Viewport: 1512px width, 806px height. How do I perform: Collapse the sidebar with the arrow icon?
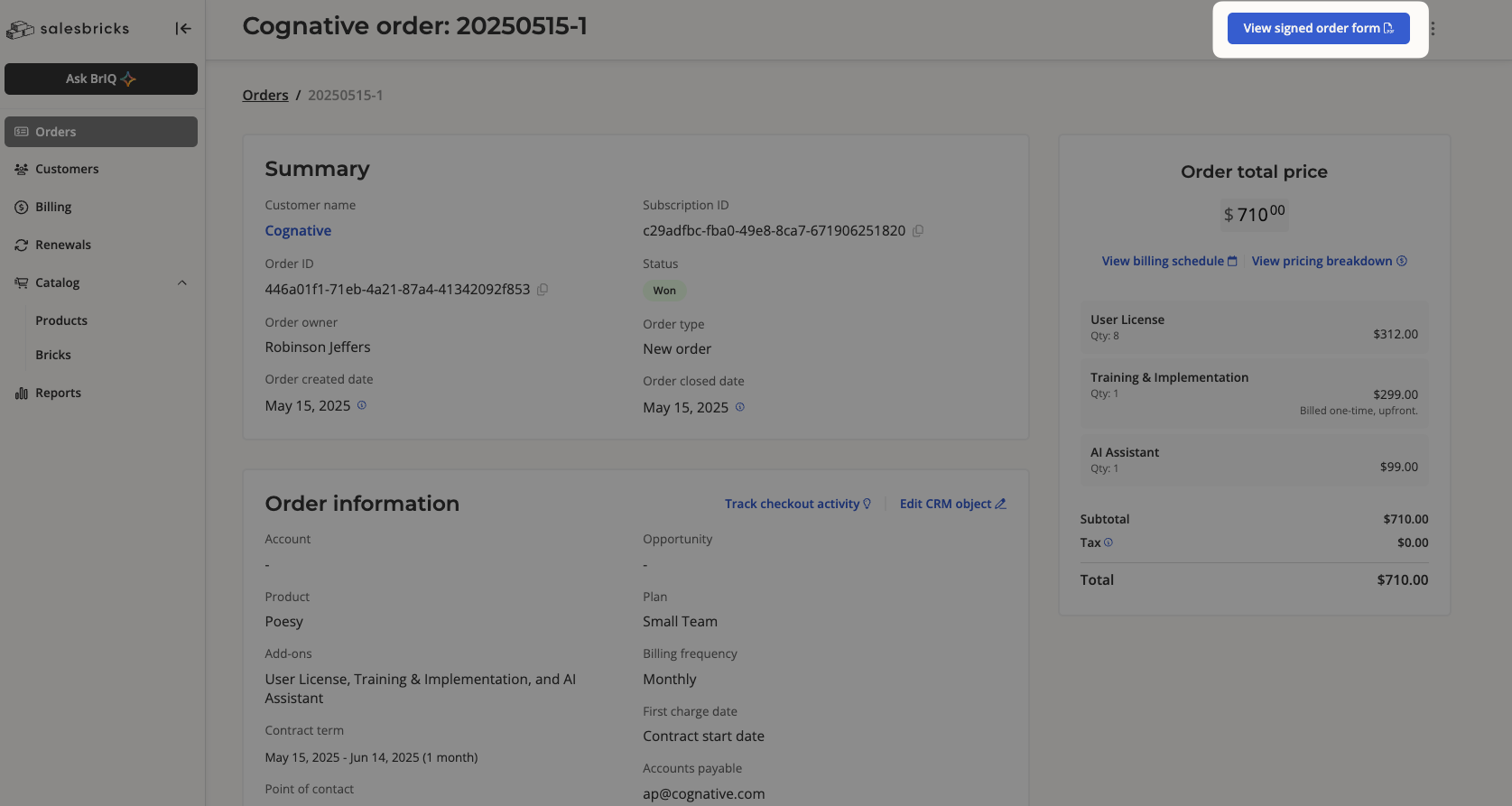click(183, 29)
